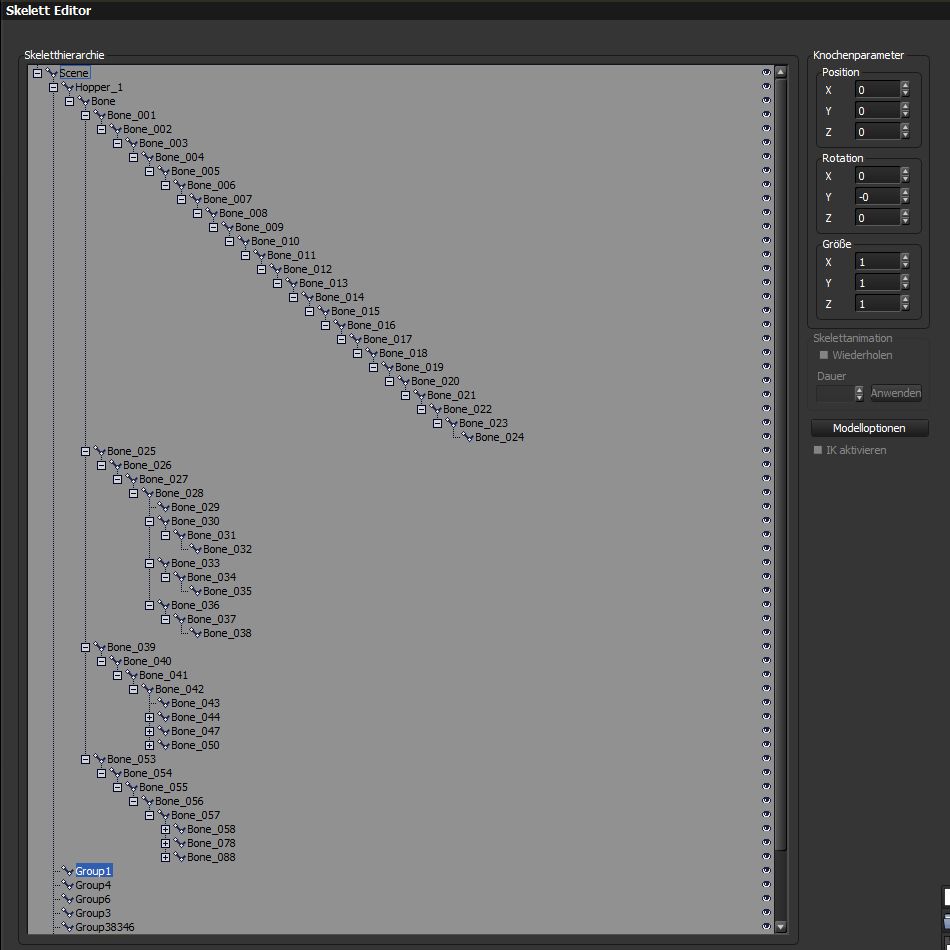Click the hierarchy scrollbar up arrow
Viewport: 950px width, 950px height.
(x=780, y=72)
